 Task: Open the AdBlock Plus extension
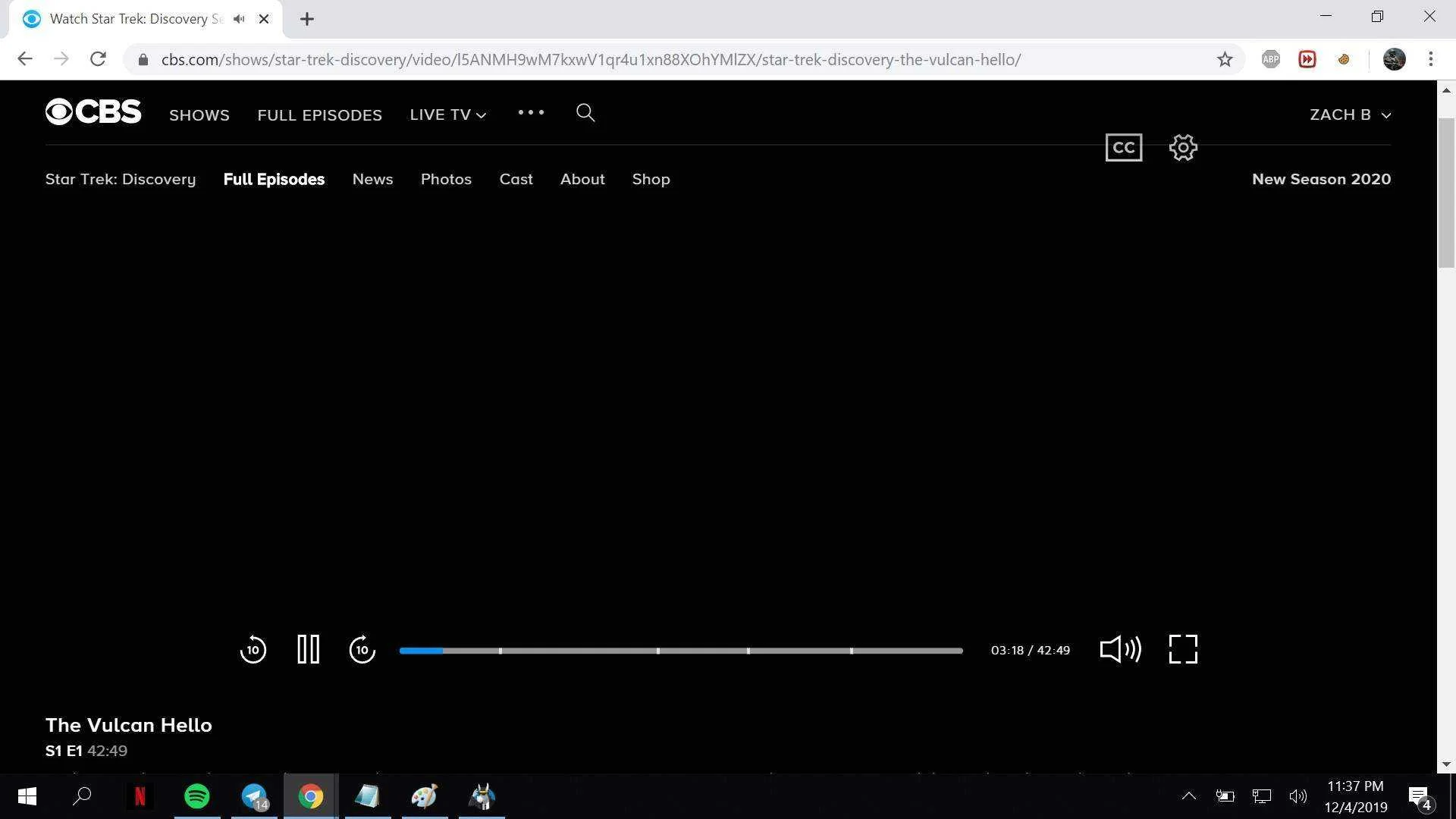pos(1271,59)
